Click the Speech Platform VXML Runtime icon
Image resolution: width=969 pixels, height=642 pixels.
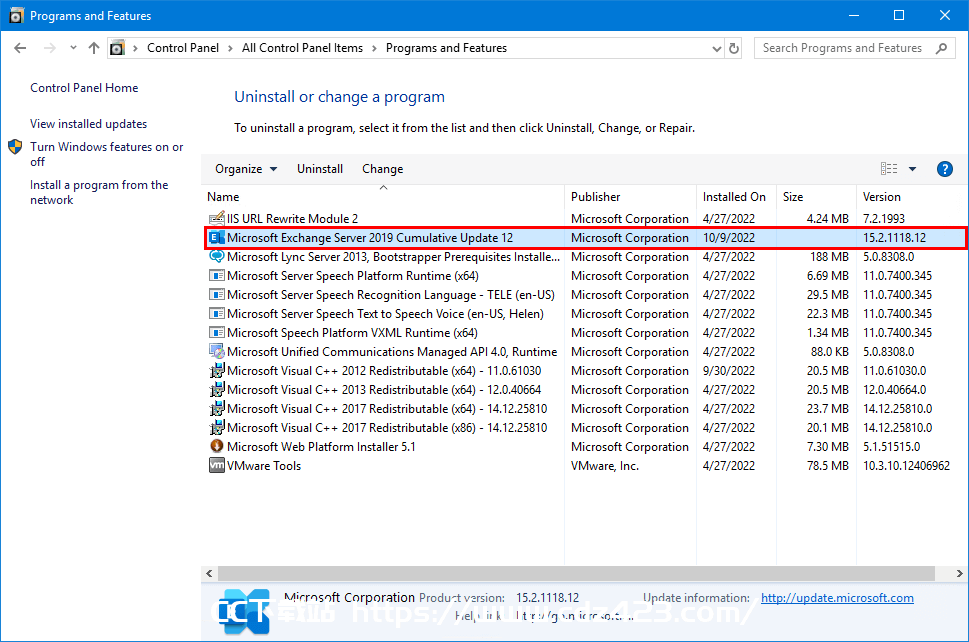point(216,332)
